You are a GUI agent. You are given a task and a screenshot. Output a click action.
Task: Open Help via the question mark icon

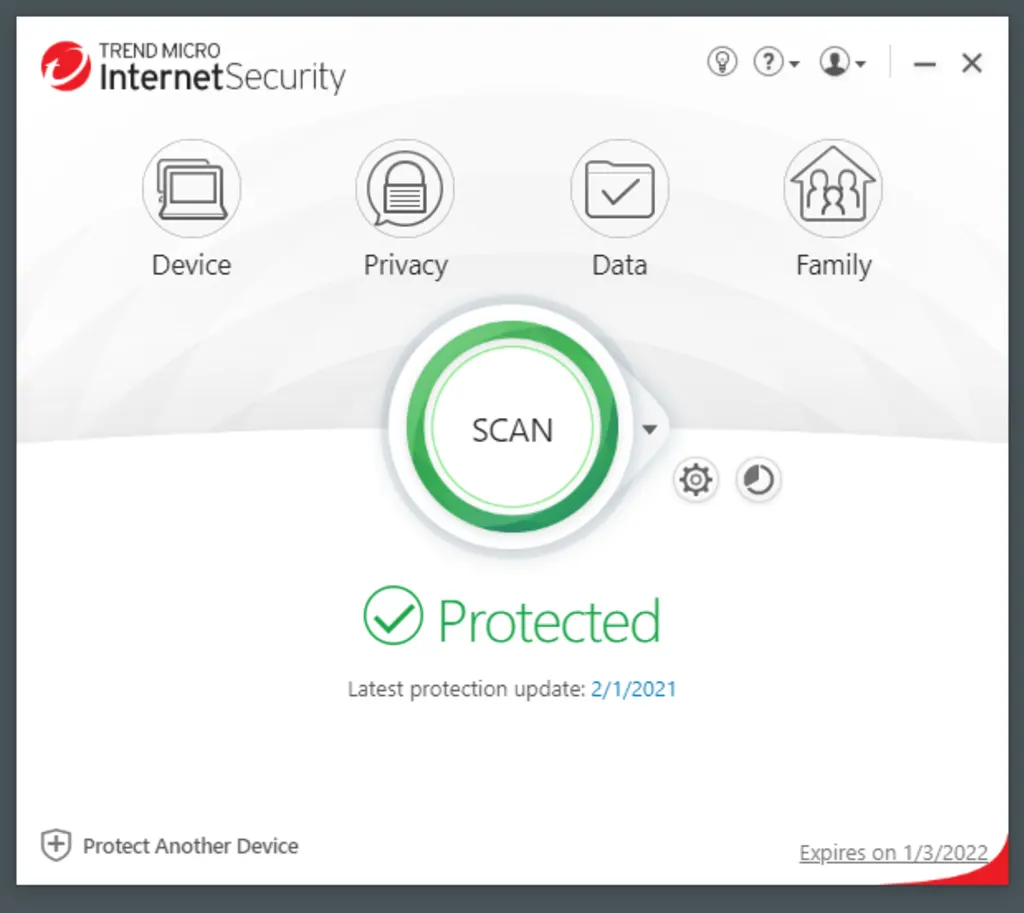[x=768, y=62]
